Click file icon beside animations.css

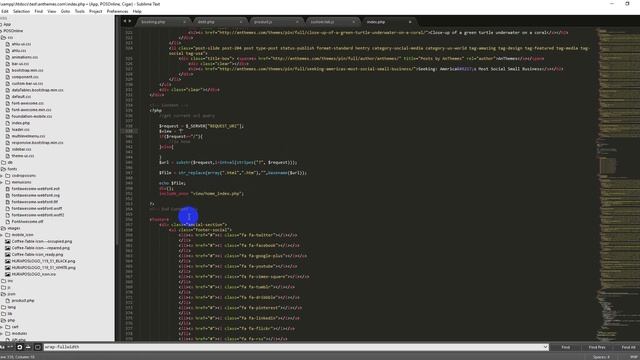[8, 57]
